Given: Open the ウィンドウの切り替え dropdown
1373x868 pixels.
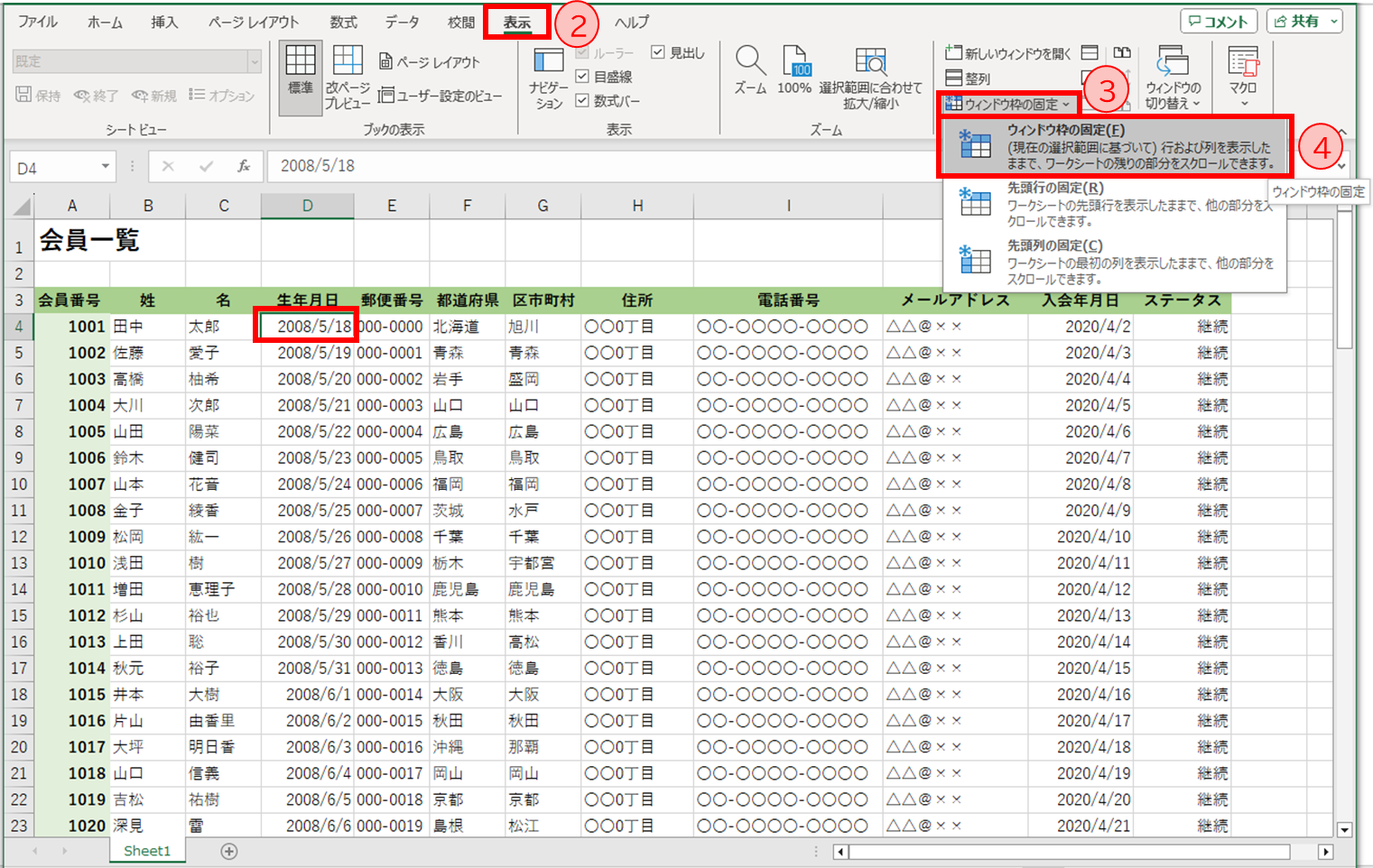Looking at the screenshot, I should click(1173, 78).
